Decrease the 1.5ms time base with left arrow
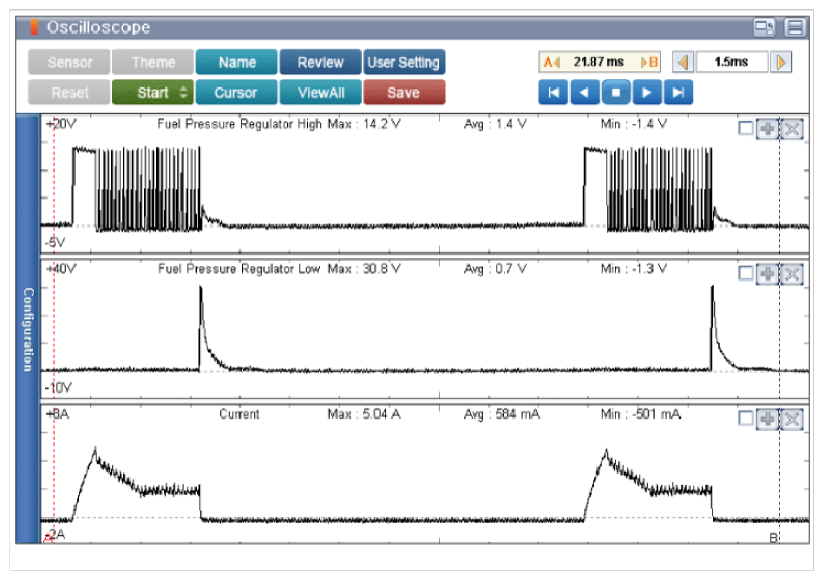 coord(682,62)
